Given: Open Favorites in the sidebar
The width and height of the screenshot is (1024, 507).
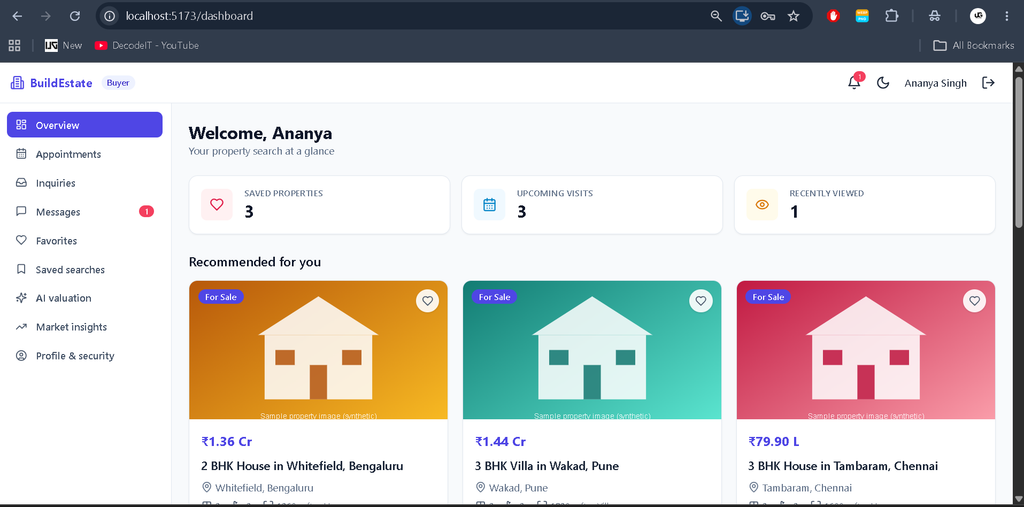Looking at the screenshot, I should click(85, 240).
